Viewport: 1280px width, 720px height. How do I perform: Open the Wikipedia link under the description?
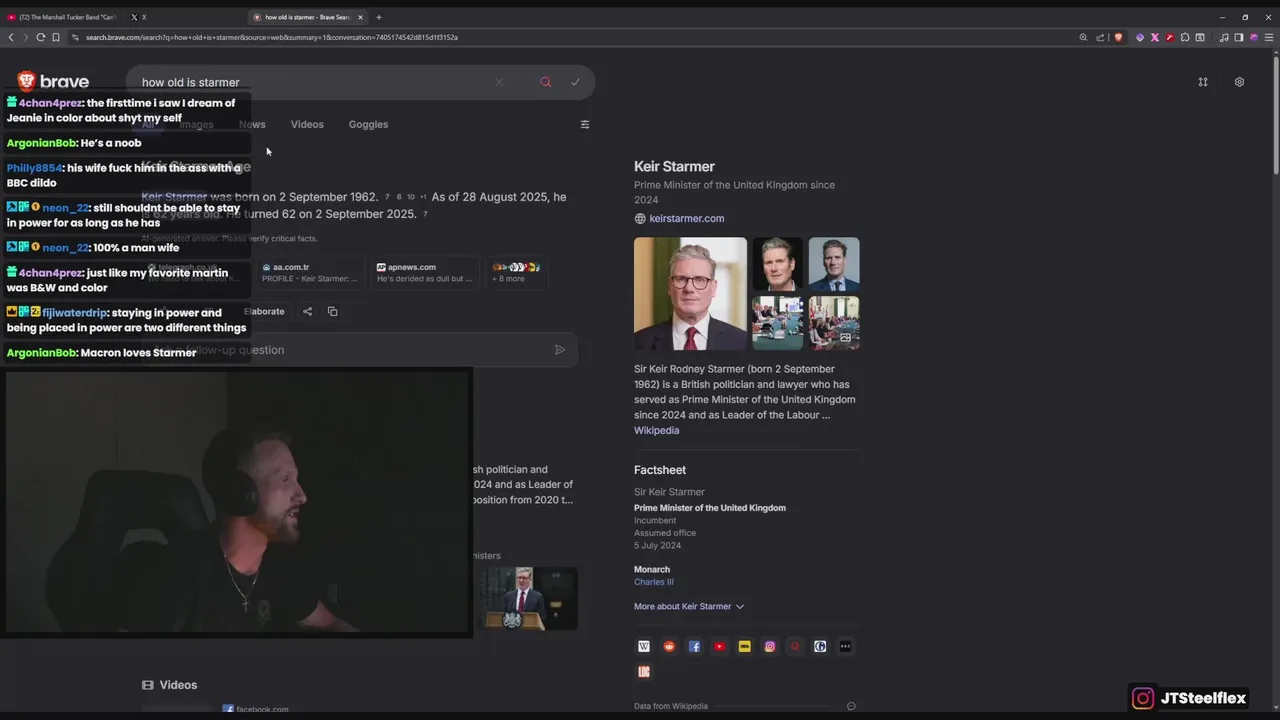656,430
